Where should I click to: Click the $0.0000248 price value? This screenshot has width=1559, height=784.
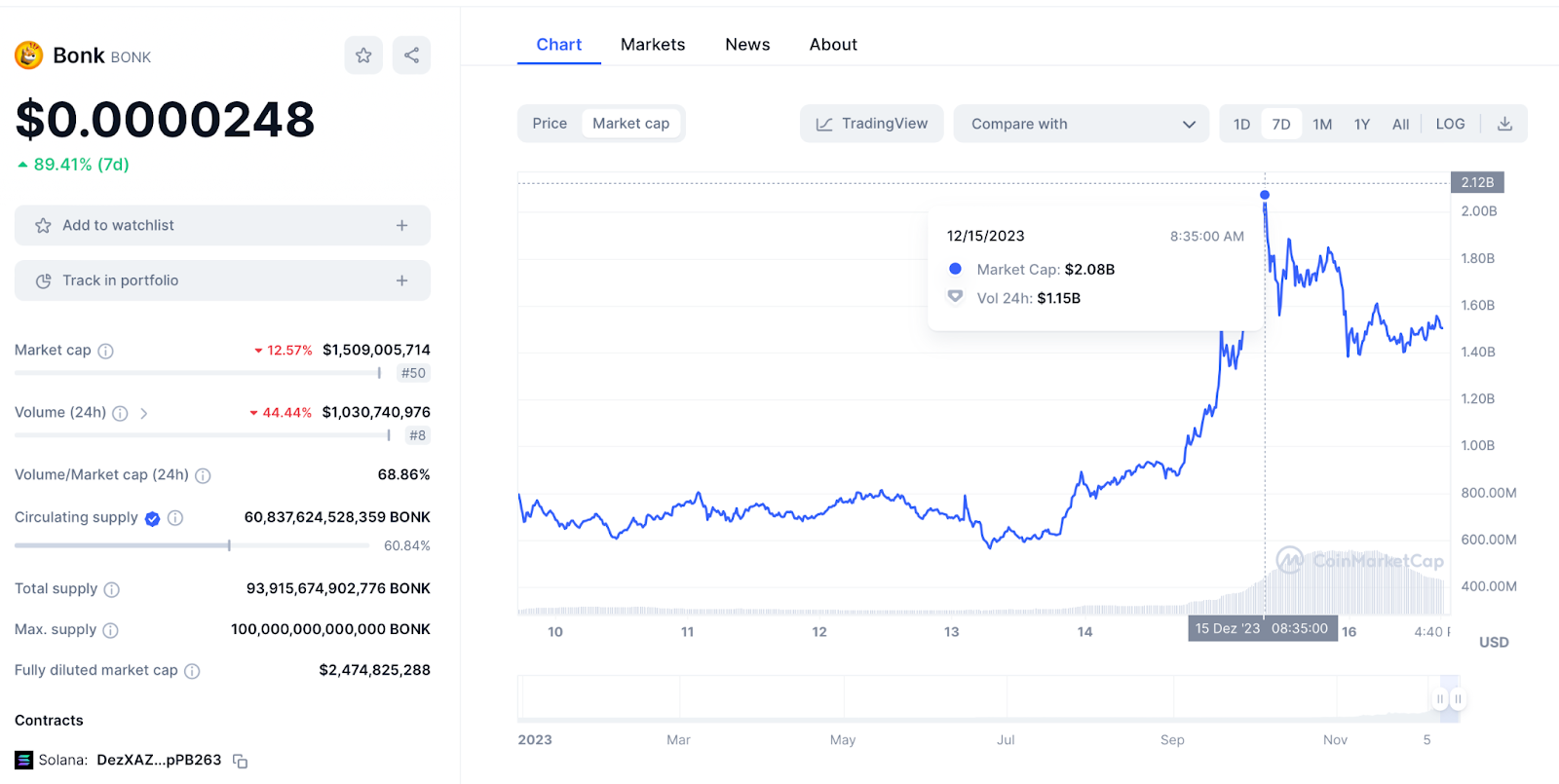(x=165, y=120)
